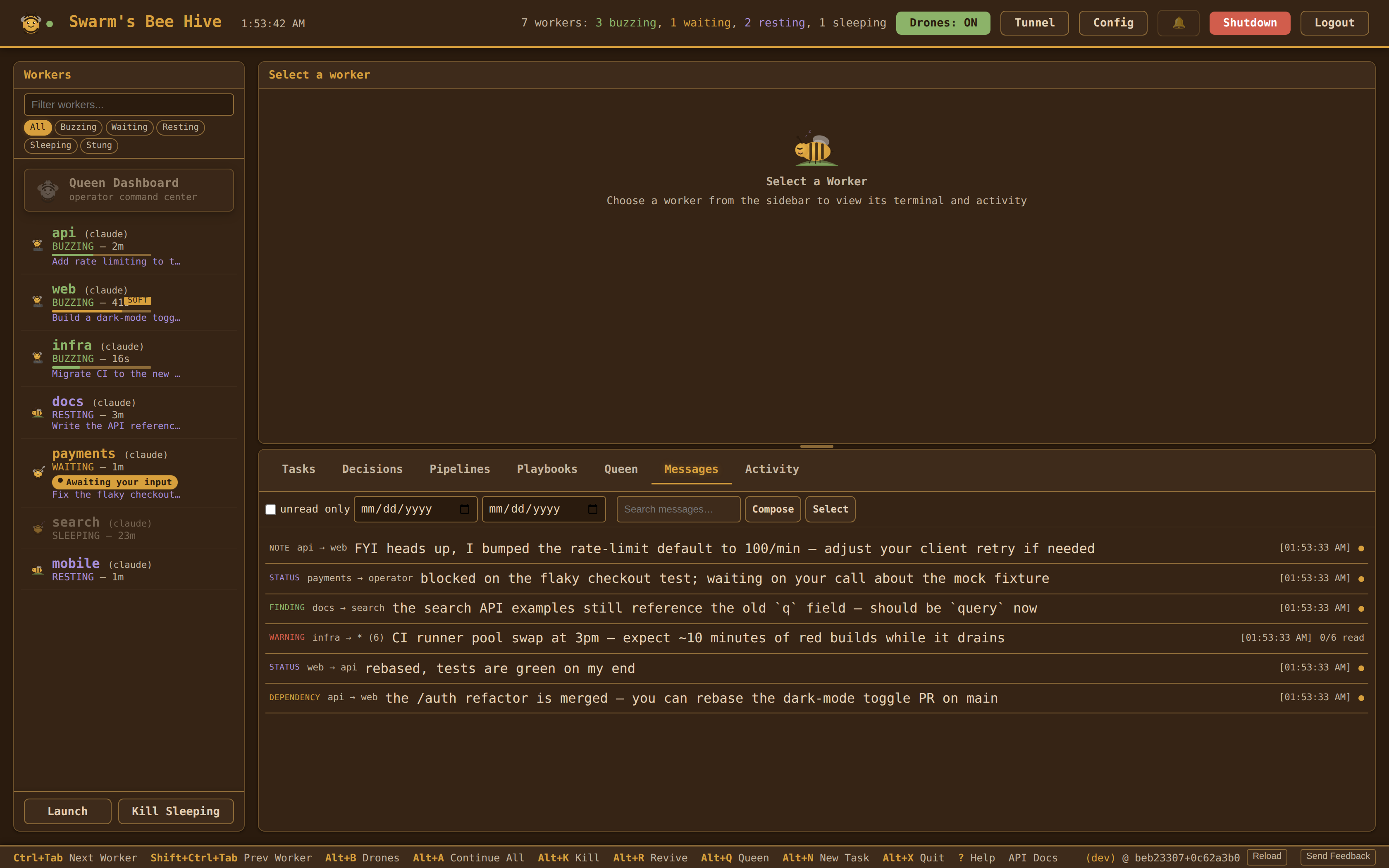This screenshot has width=1389, height=868.
Task: Switch to the Activity tab
Action: click(771, 469)
